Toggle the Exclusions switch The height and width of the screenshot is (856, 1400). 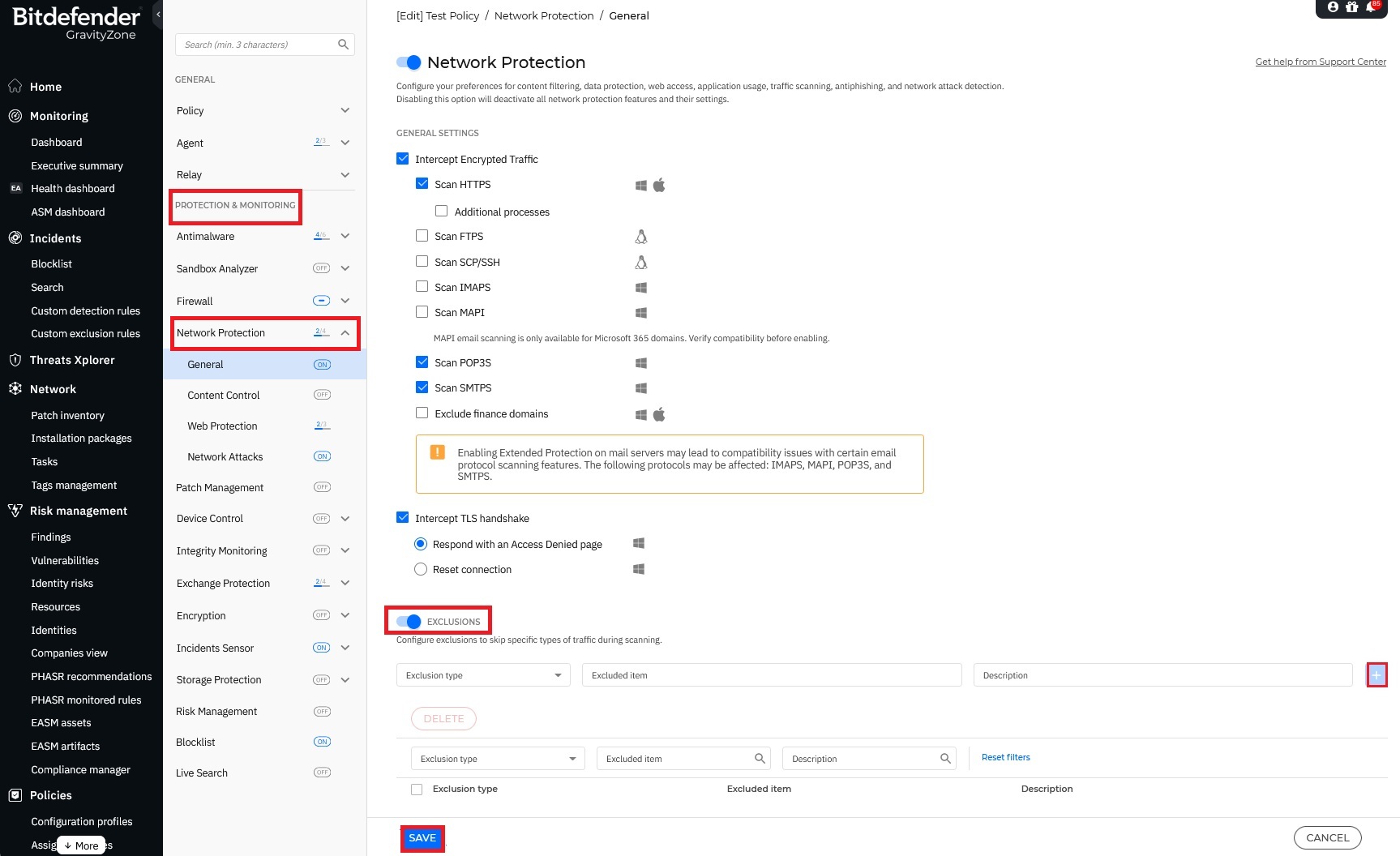point(409,622)
